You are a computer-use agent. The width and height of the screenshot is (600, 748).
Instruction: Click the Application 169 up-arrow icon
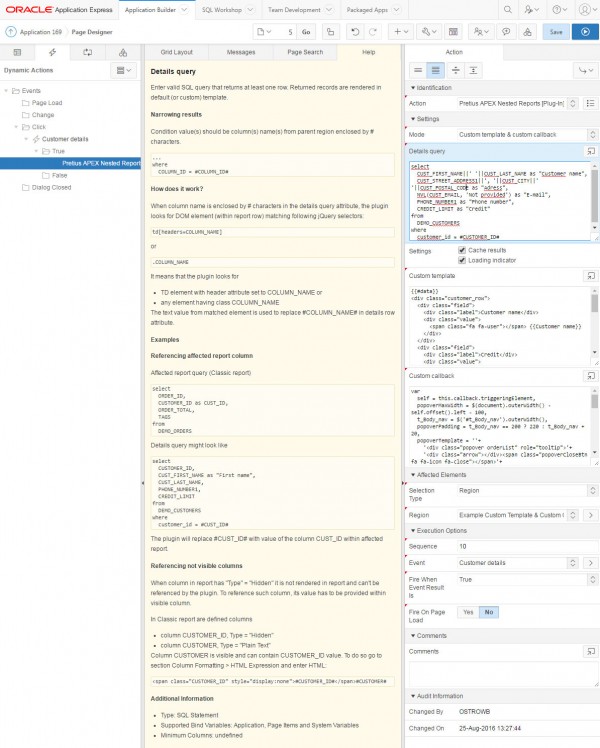[10, 32]
